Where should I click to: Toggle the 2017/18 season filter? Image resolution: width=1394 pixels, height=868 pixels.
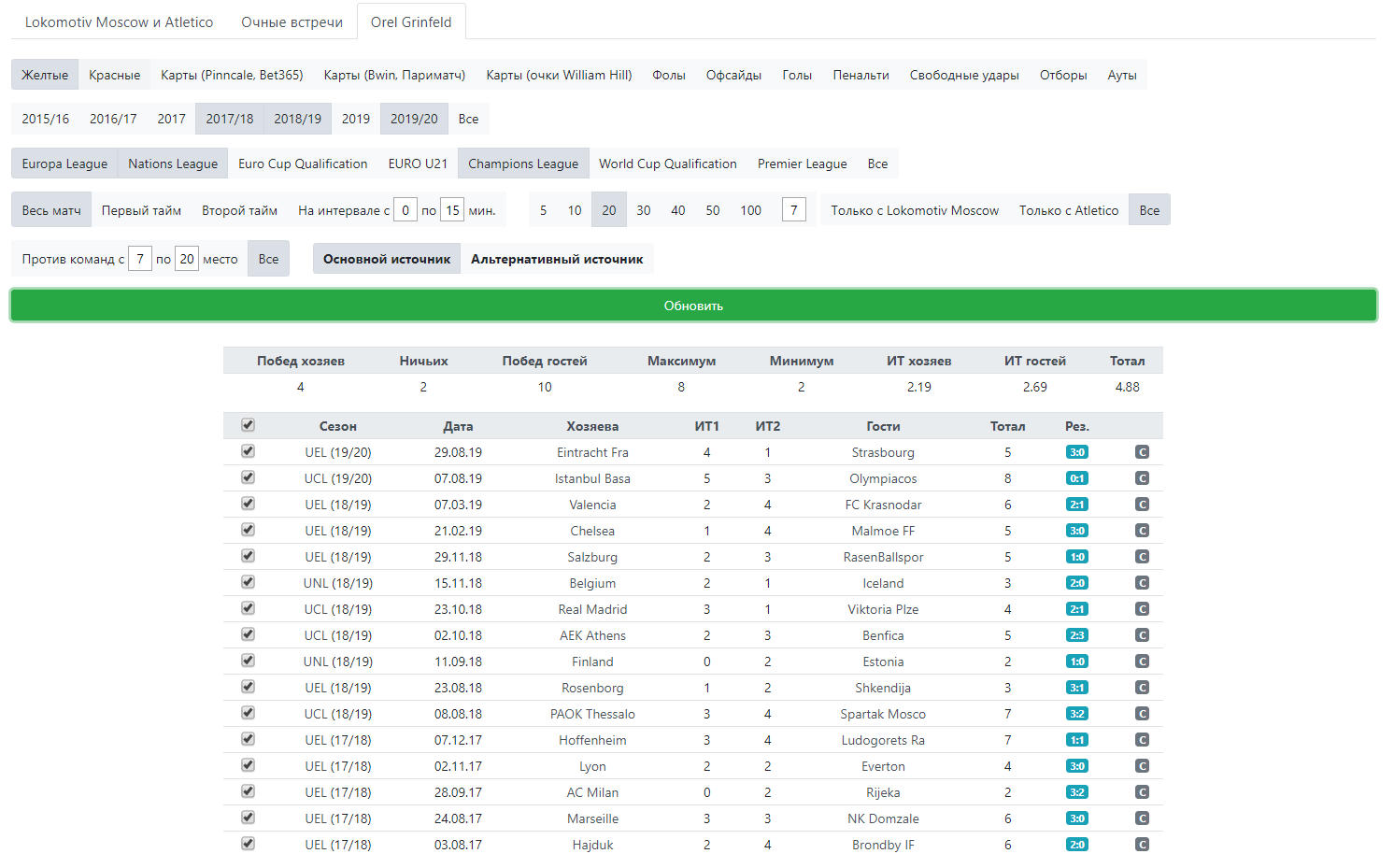pos(230,119)
